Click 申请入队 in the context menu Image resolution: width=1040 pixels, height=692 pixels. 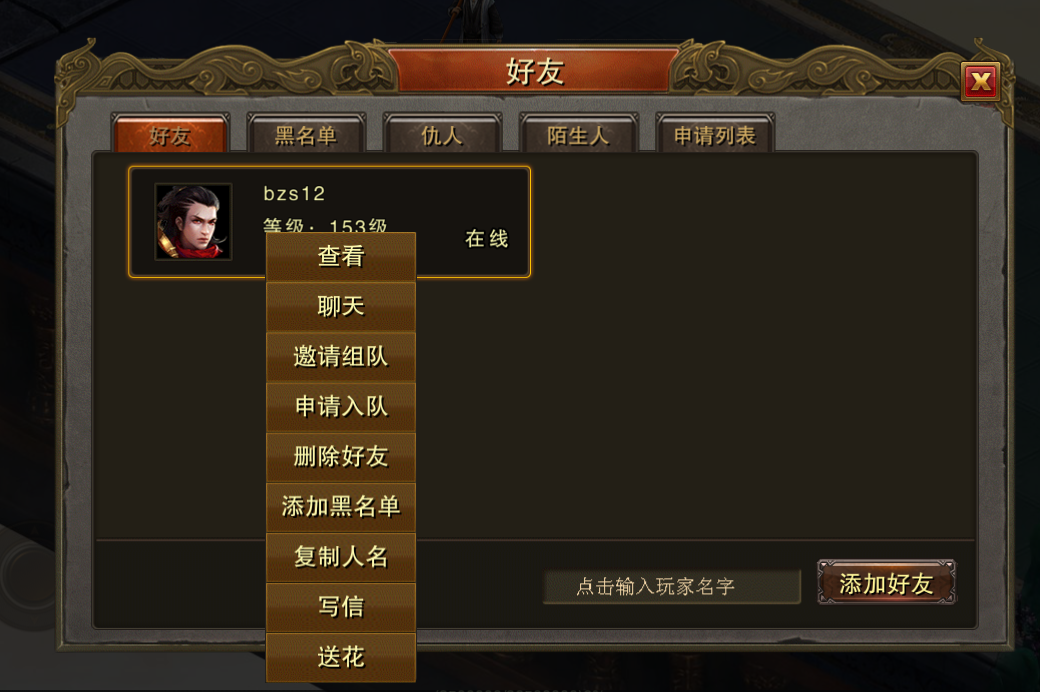coord(341,407)
